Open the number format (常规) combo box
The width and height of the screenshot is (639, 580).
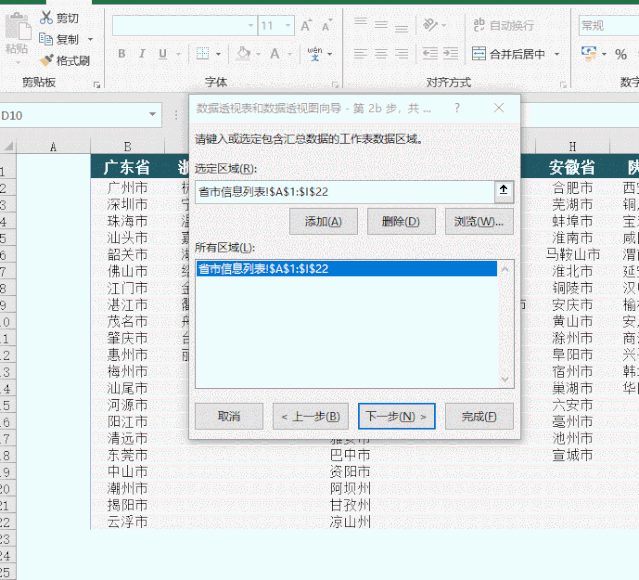pos(609,26)
